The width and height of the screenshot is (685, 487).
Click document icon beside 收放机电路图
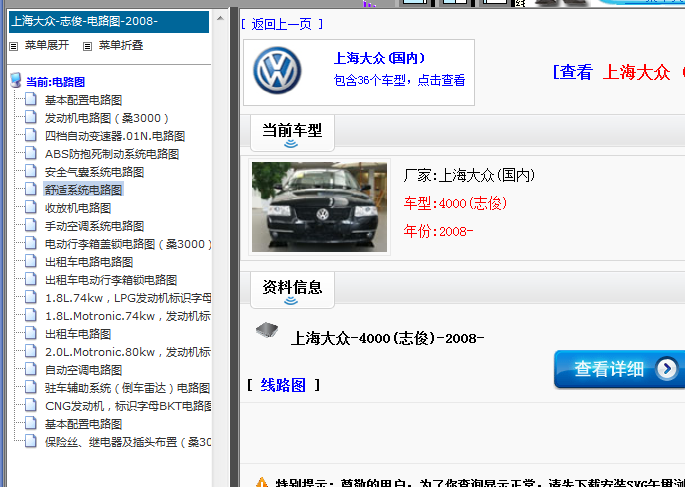[31, 207]
